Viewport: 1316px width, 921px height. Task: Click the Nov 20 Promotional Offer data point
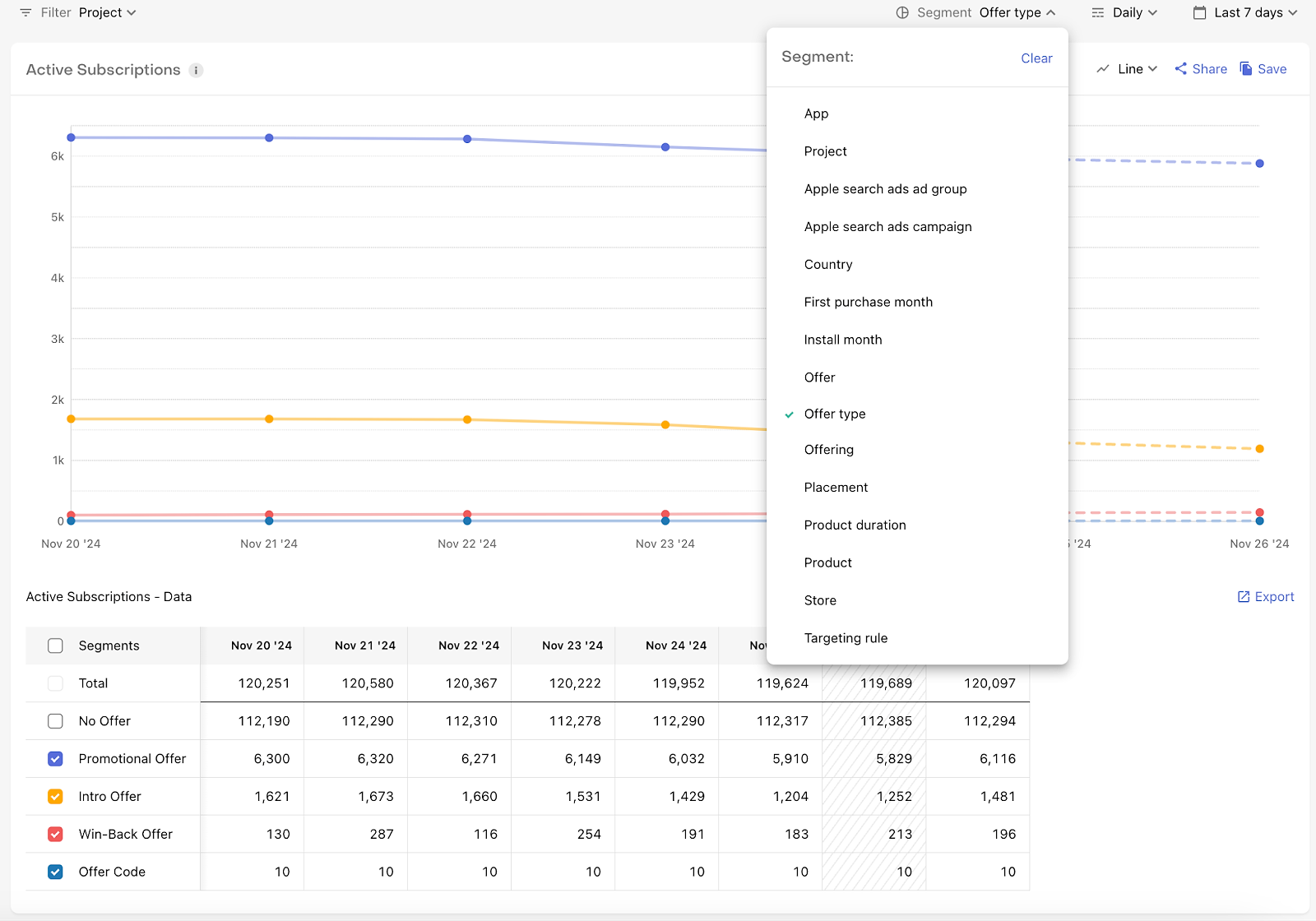[71, 137]
